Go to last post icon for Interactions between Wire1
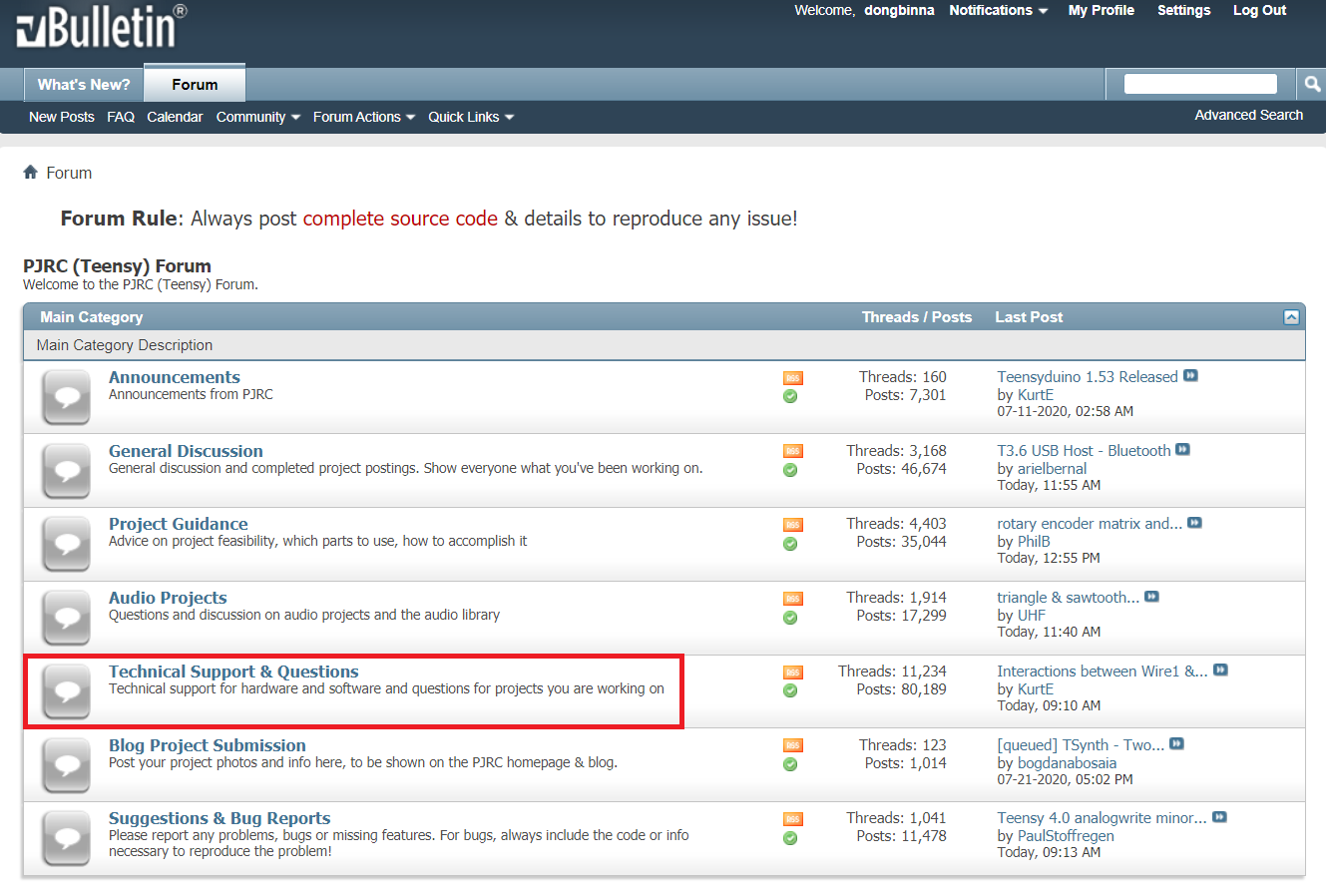This screenshot has height=896, width=1326. pyautogui.click(x=1220, y=671)
